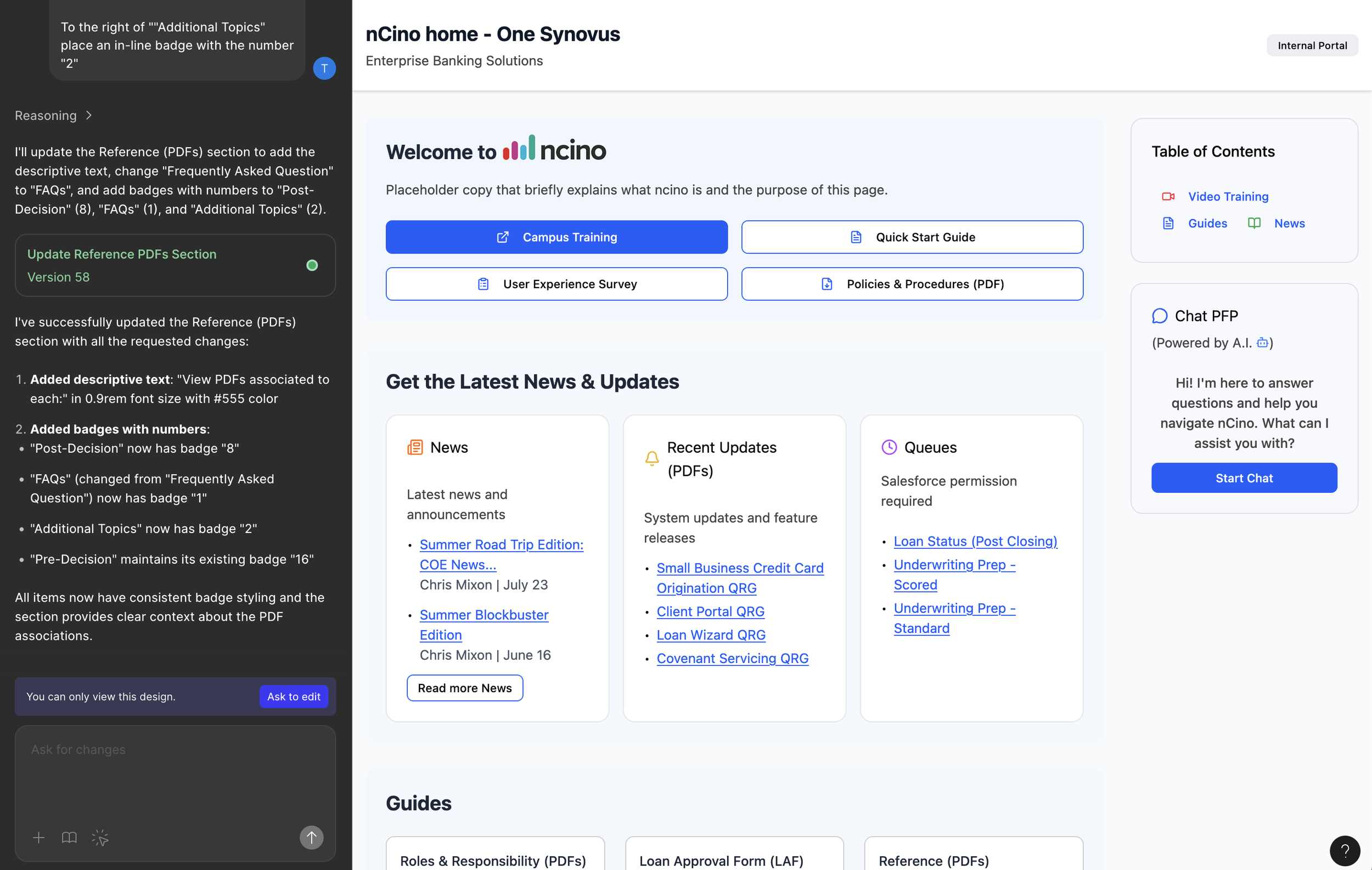
Task: Click User Experience Survey button
Action: click(x=556, y=284)
